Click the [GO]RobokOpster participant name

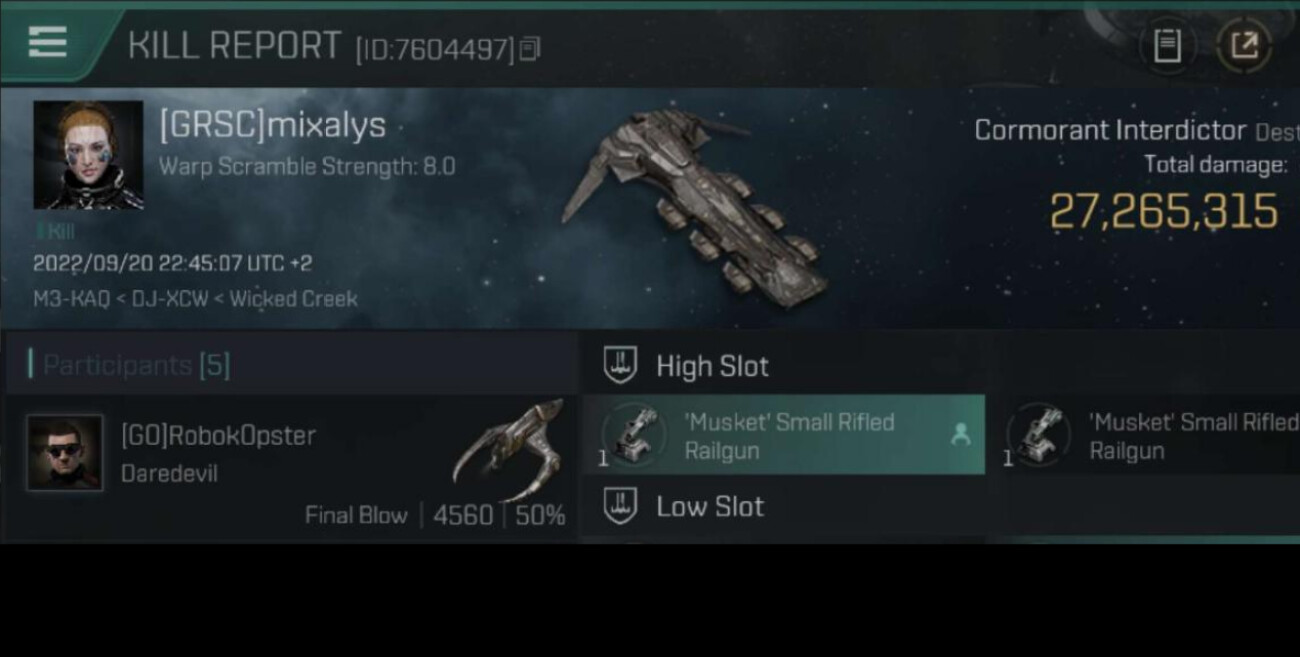click(218, 436)
